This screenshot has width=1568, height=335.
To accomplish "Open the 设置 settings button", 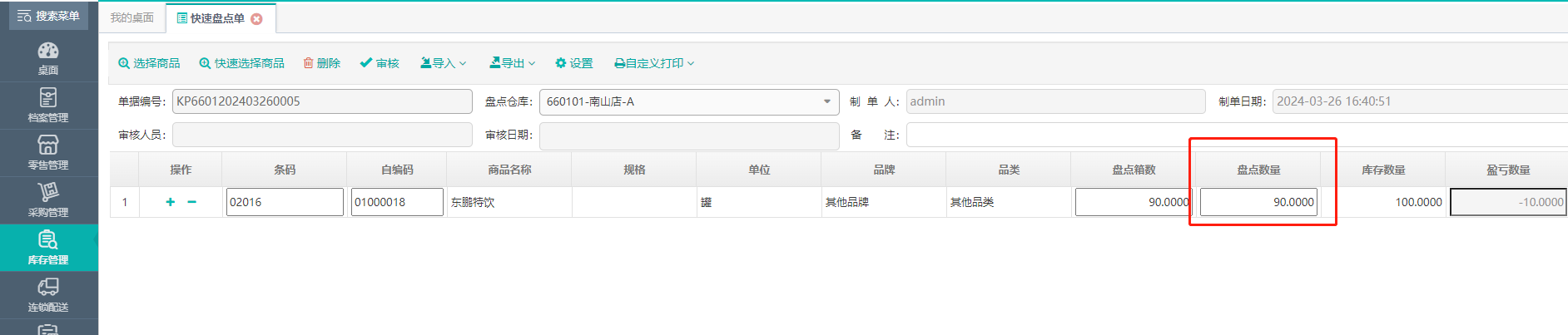I will pyautogui.click(x=574, y=63).
